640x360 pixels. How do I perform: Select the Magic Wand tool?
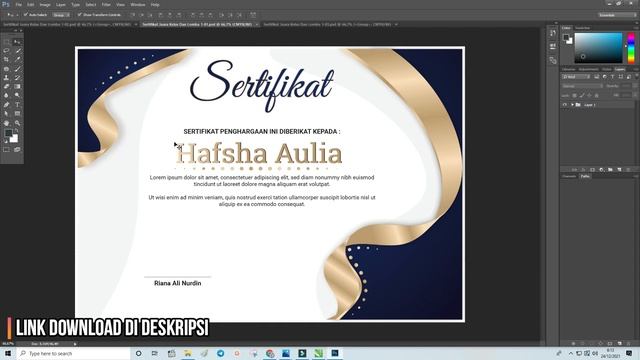pyautogui.click(x=17, y=51)
